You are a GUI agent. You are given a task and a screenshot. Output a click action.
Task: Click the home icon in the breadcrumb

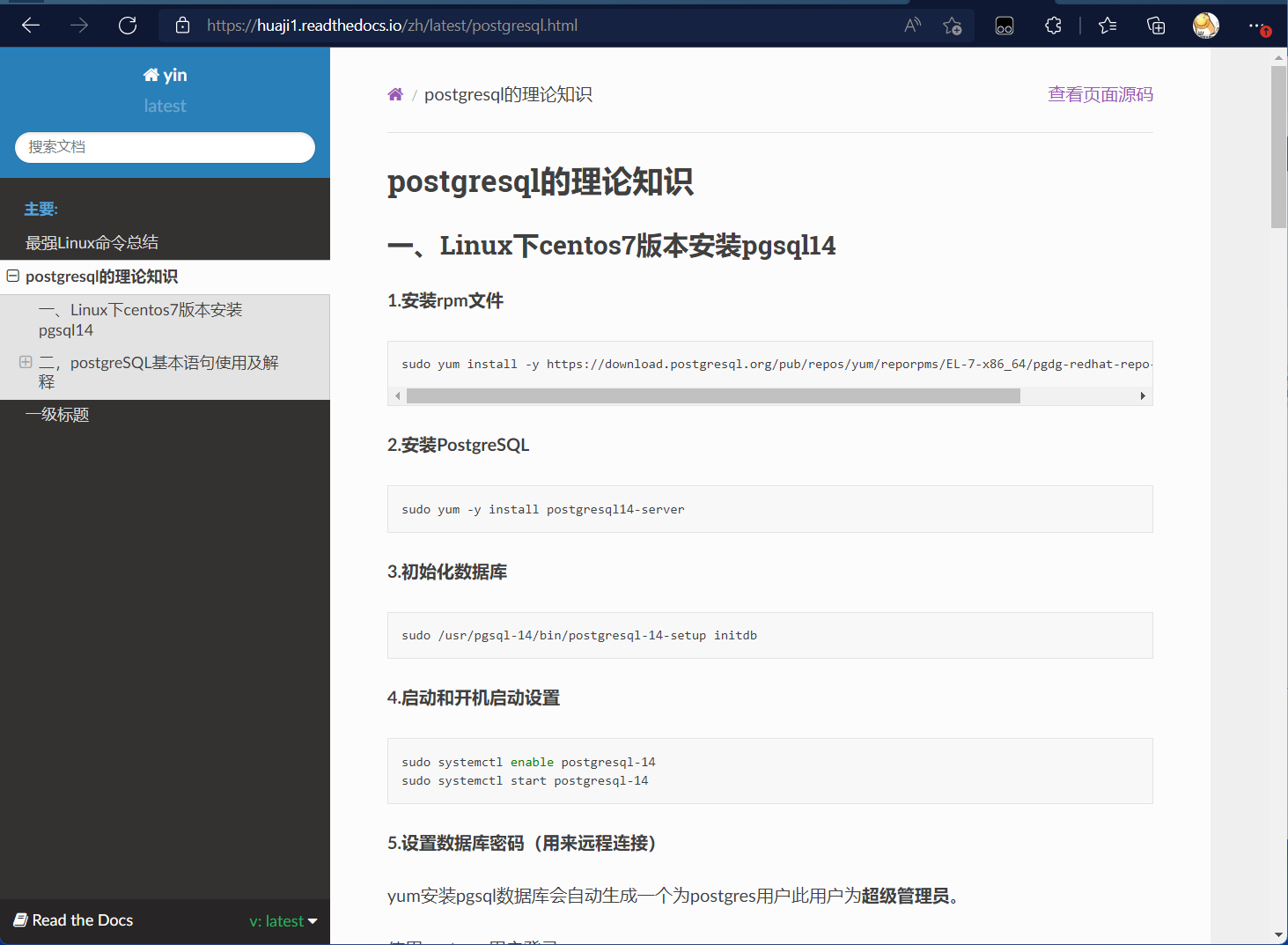[x=395, y=94]
